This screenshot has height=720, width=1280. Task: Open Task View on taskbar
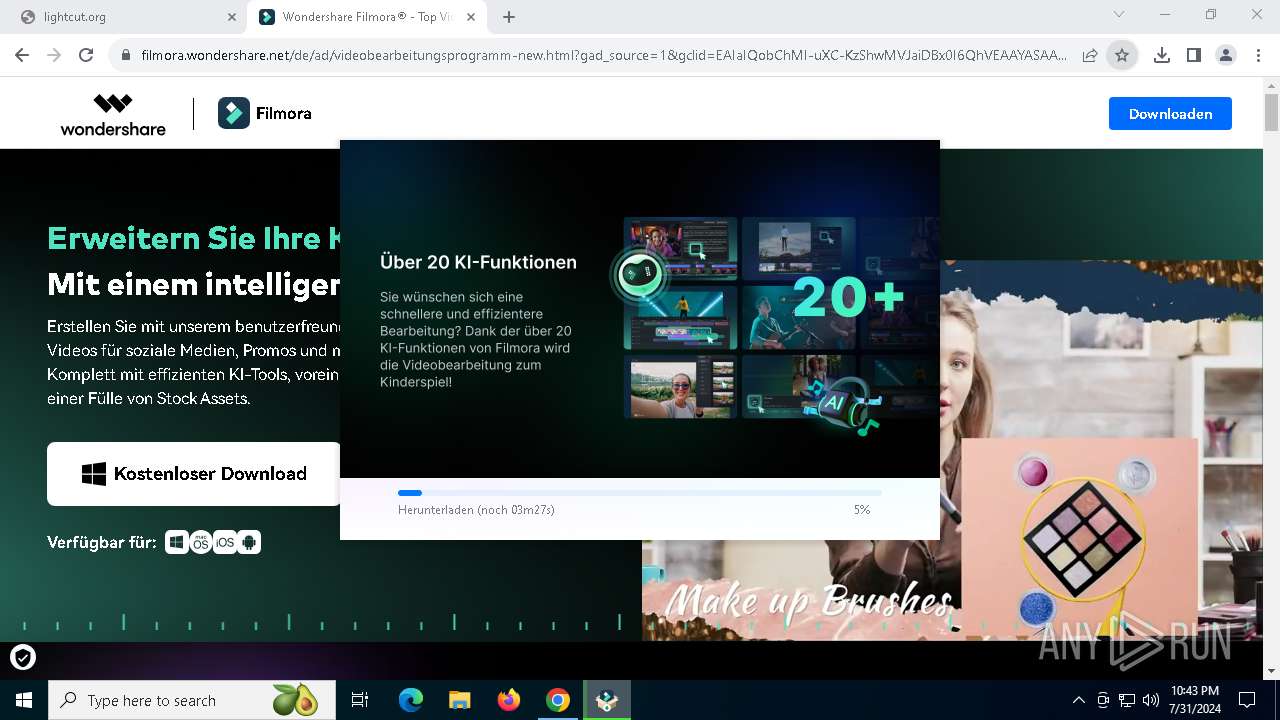tap(360, 700)
